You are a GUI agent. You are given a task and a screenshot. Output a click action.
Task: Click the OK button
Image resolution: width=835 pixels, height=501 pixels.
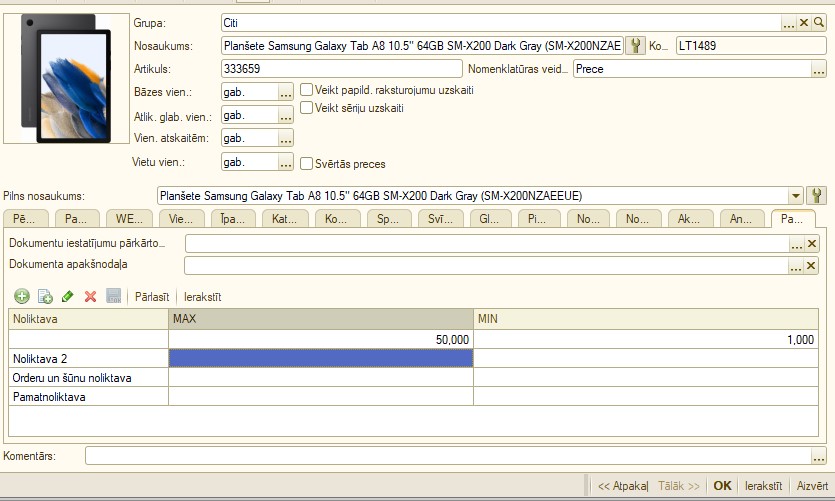click(722, 485)
